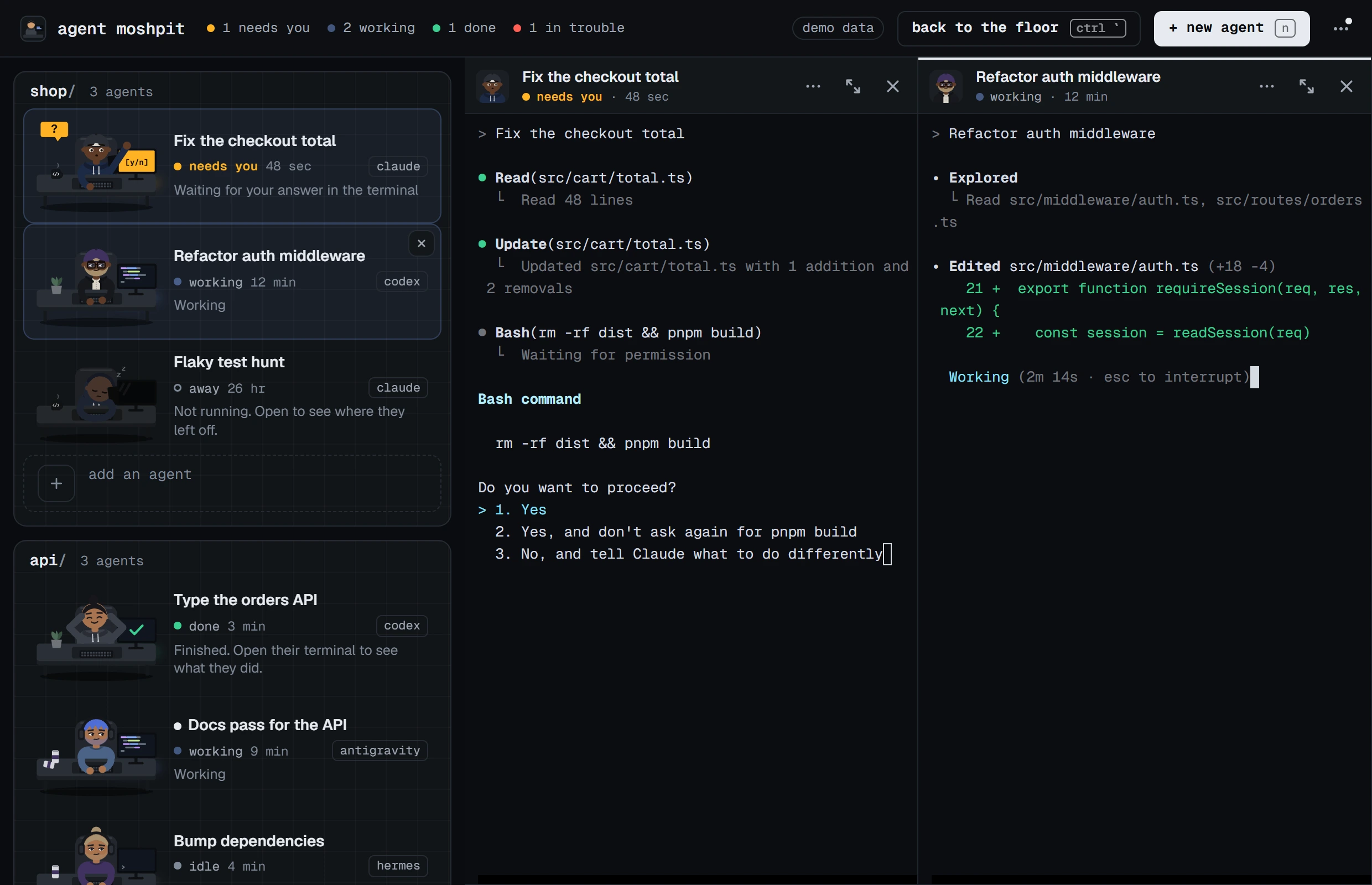1372x885 pixels.
Task: Click the codex tag on Refactor auth middleware
Action: click(x=402, y=282)
